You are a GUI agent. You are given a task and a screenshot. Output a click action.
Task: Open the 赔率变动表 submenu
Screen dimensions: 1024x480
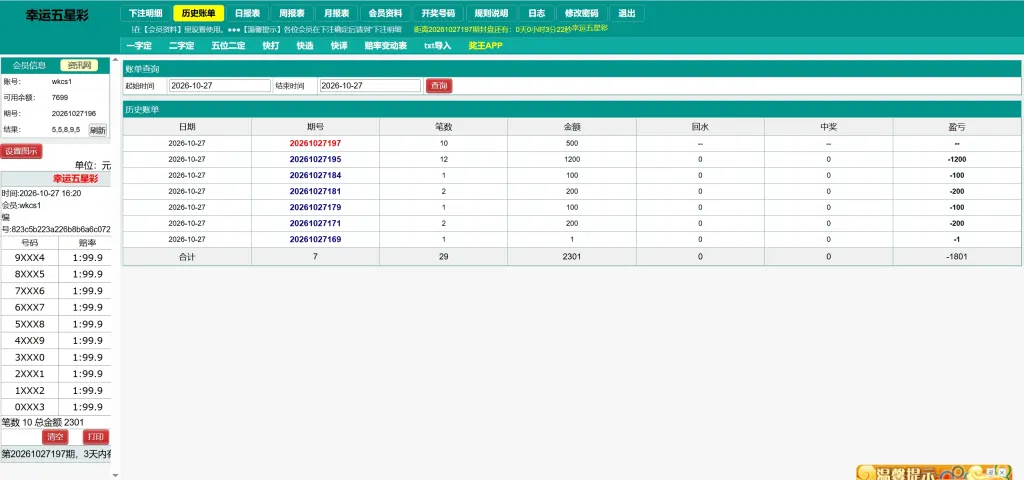click(386, 46)
